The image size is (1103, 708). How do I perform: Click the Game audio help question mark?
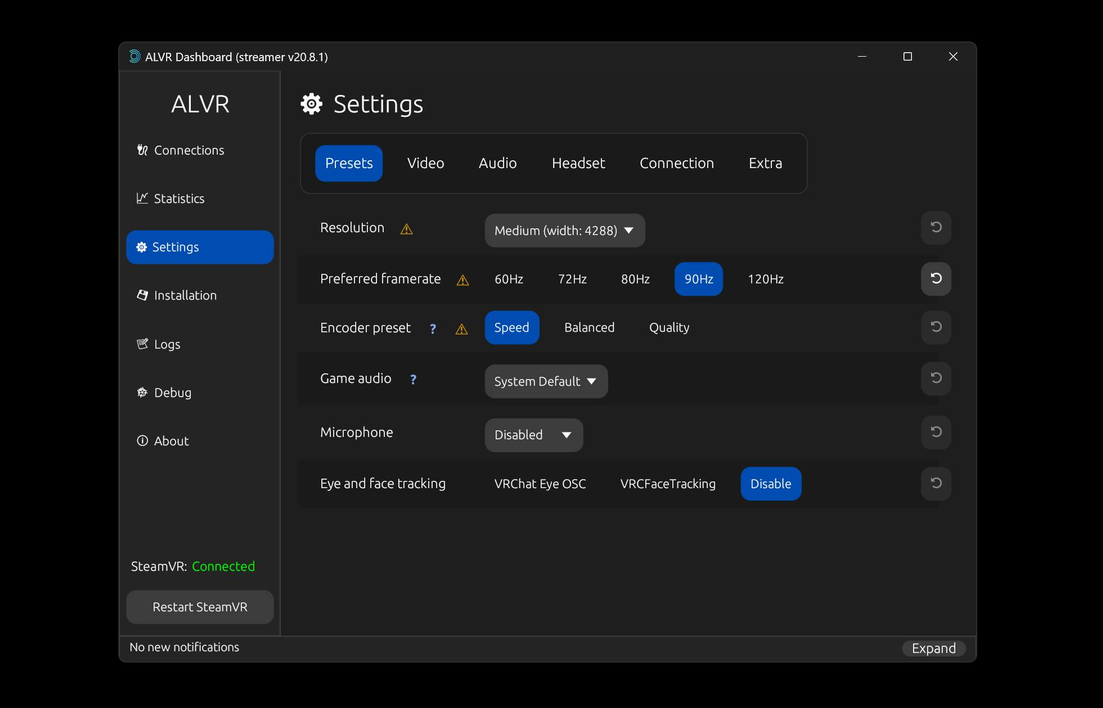click(x=413, y=380)
